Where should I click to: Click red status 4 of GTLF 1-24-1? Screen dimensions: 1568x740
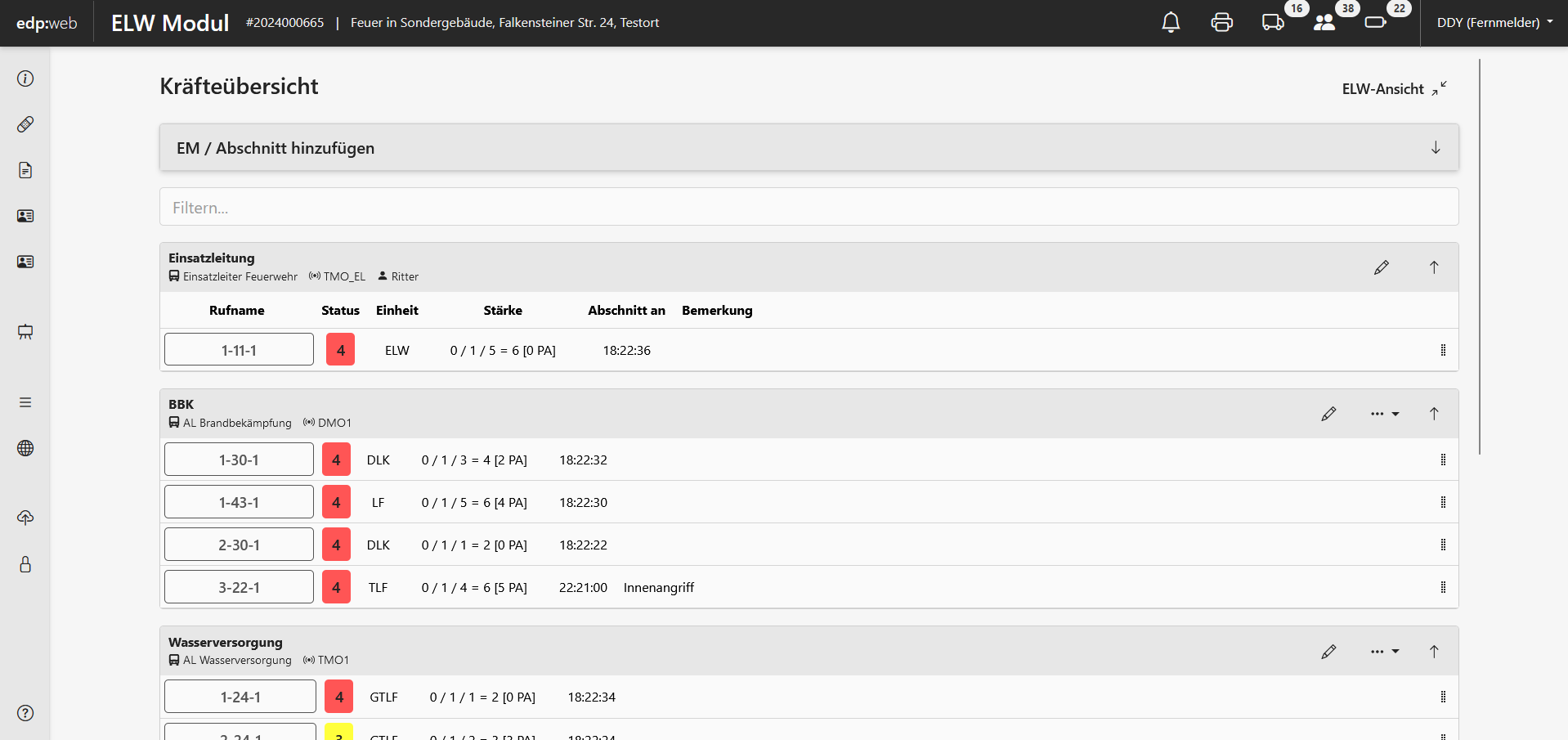339,697
